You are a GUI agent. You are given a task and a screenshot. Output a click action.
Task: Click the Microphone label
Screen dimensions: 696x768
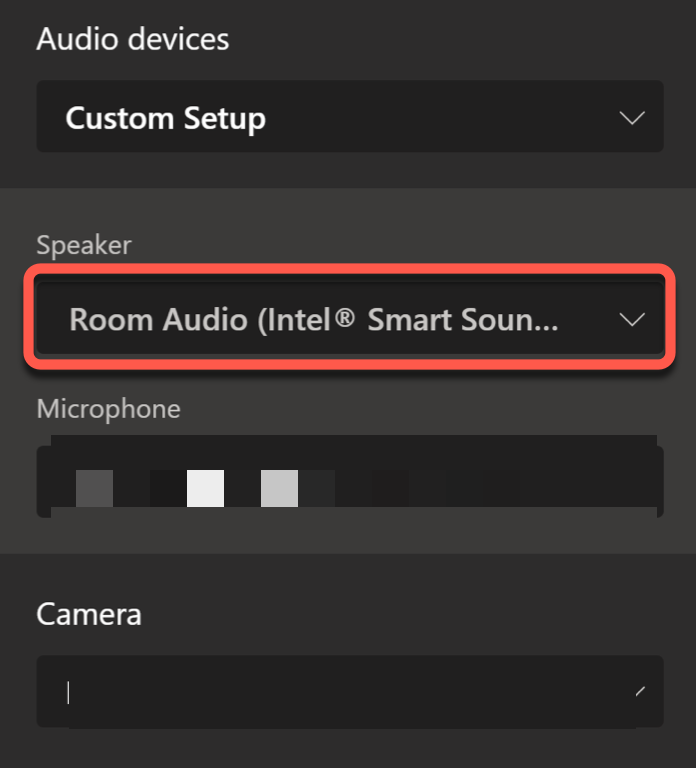(109, 408)
